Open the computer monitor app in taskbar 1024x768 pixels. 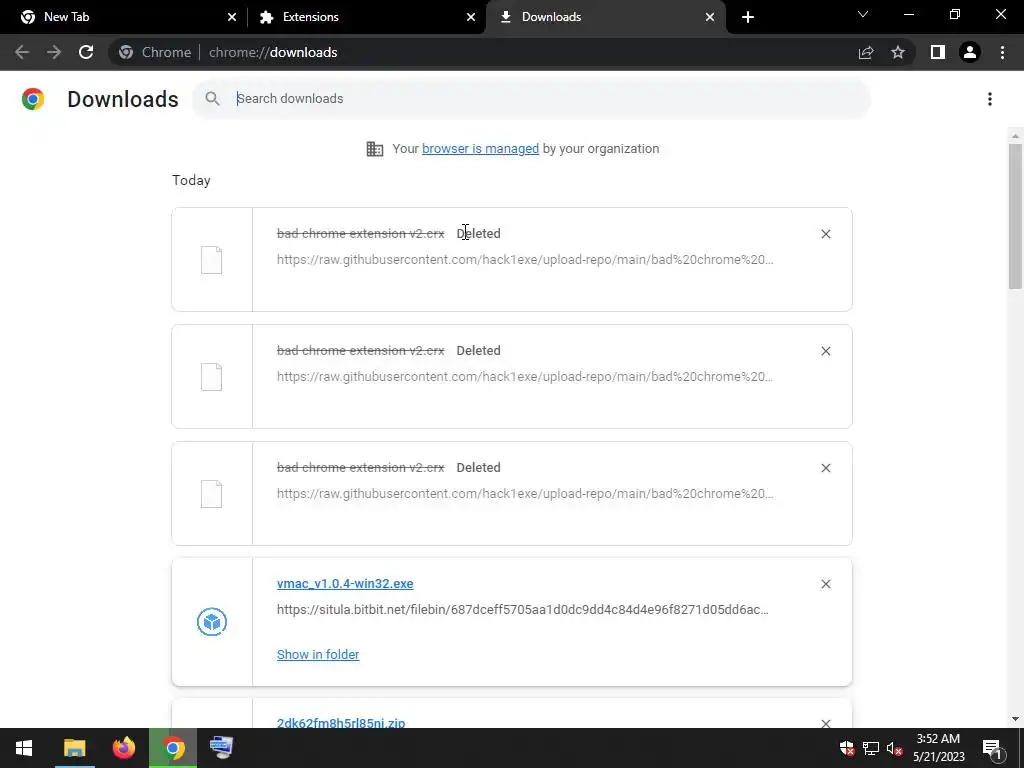(x=221, y=748)
